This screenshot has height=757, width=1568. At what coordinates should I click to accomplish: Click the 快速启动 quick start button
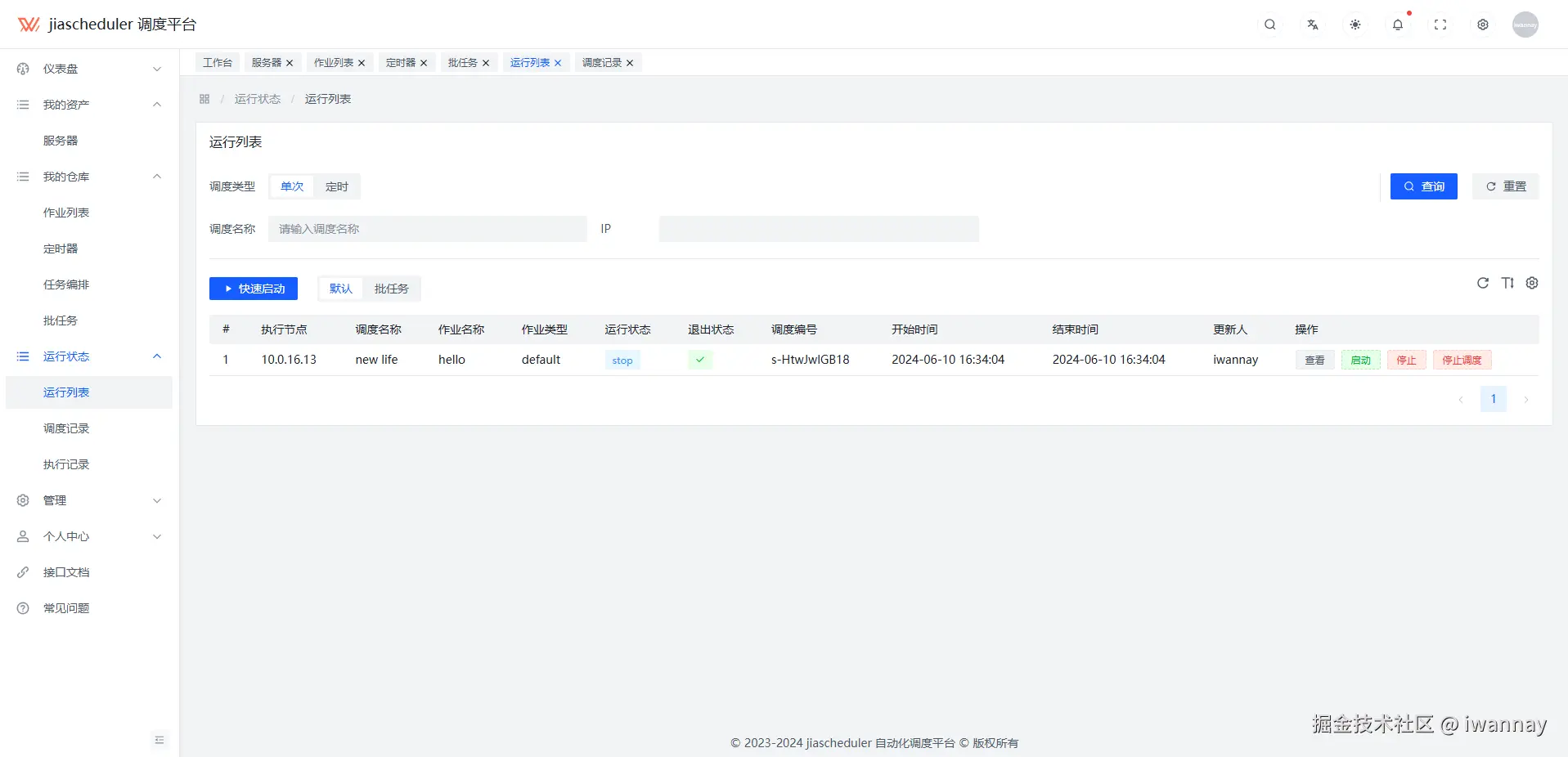point(253,289)
